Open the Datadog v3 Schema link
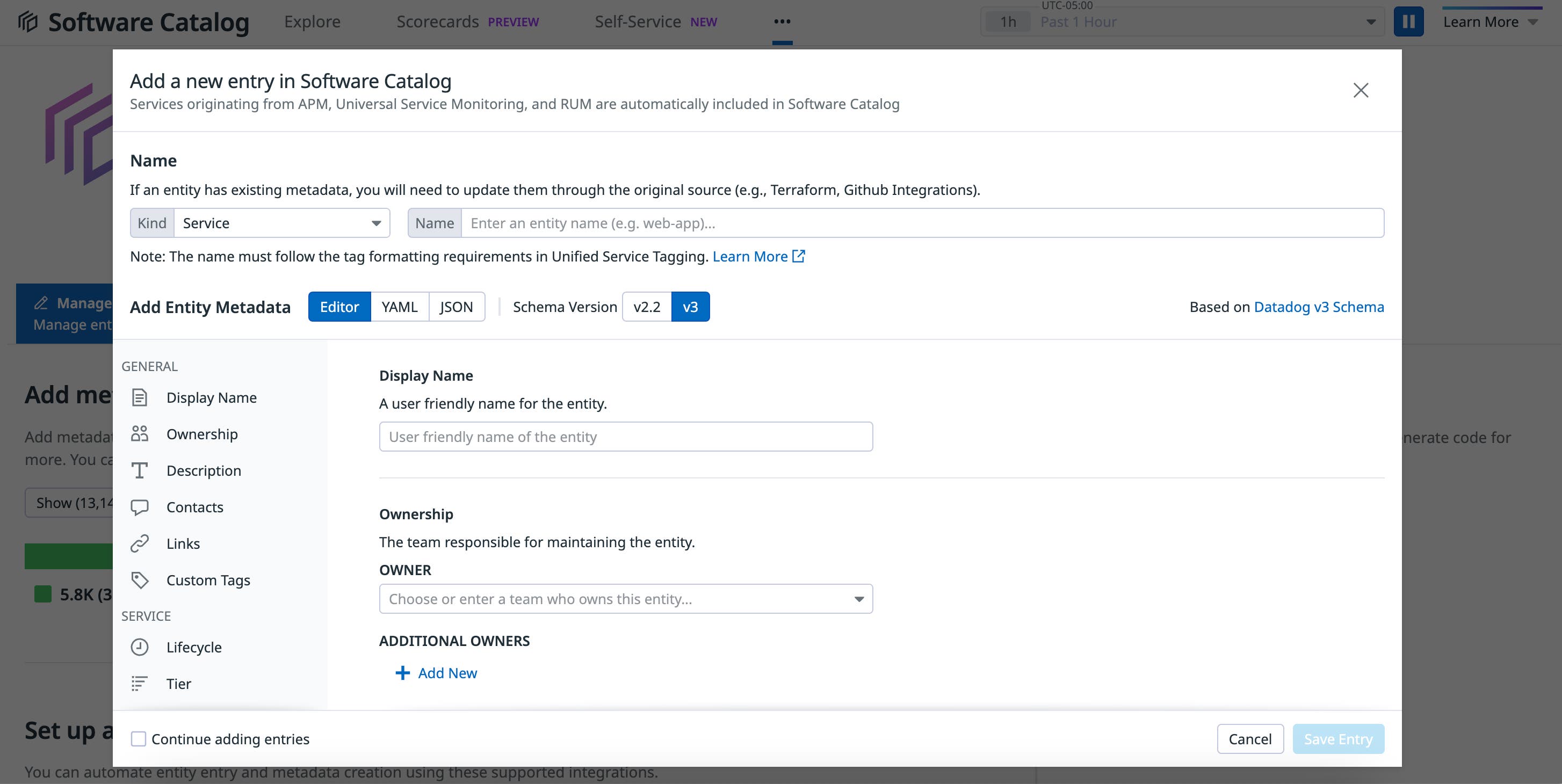The width and height of the screenshot is (1562, 784). (x=1318, y=307)
